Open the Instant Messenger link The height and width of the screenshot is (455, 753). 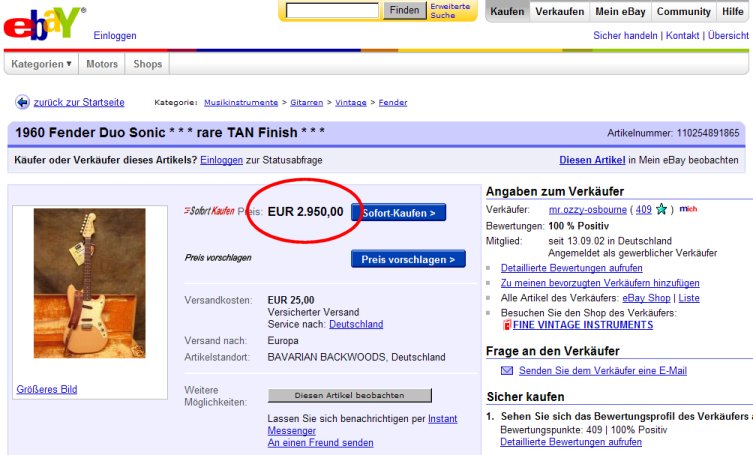pos(442,418)
